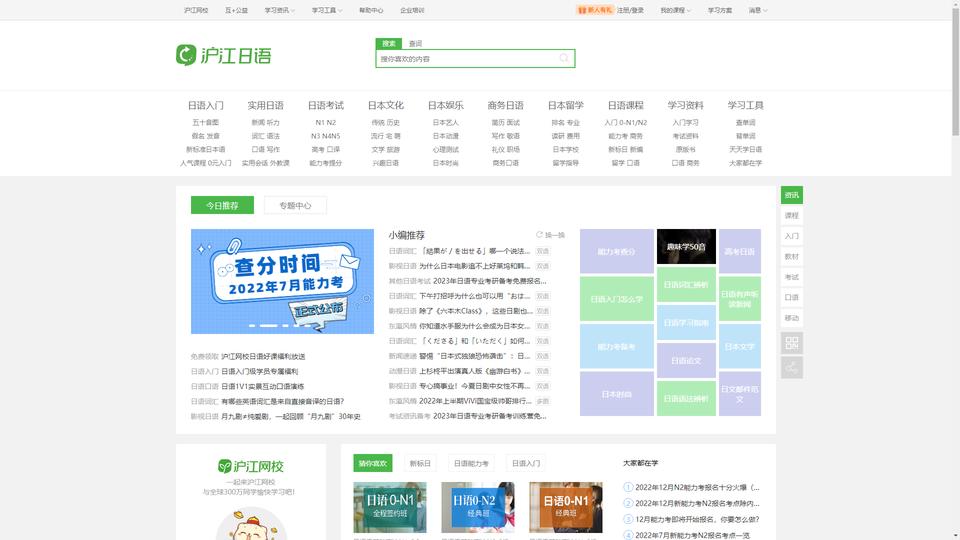Open 日语考试 navigation heading

click(326, 105)
